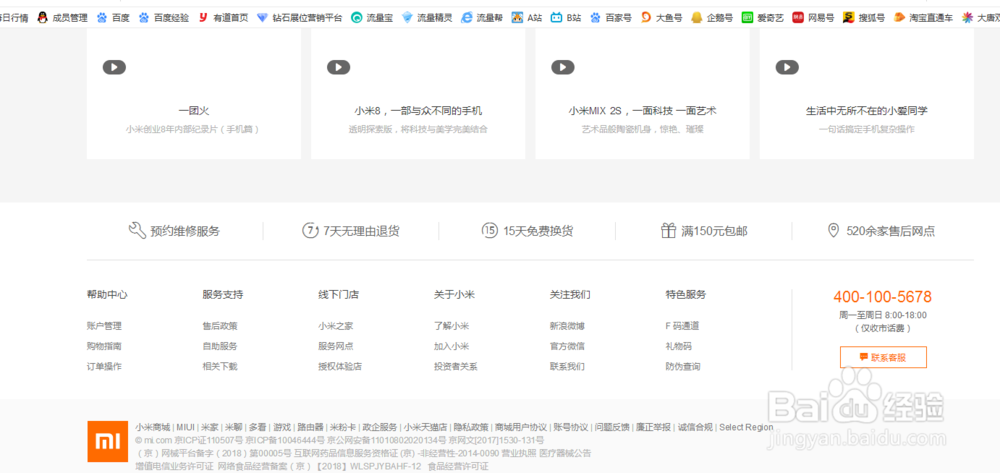Open the 礼物码 link
Screen dimensions: 1000x473
[x=679, y=346]
